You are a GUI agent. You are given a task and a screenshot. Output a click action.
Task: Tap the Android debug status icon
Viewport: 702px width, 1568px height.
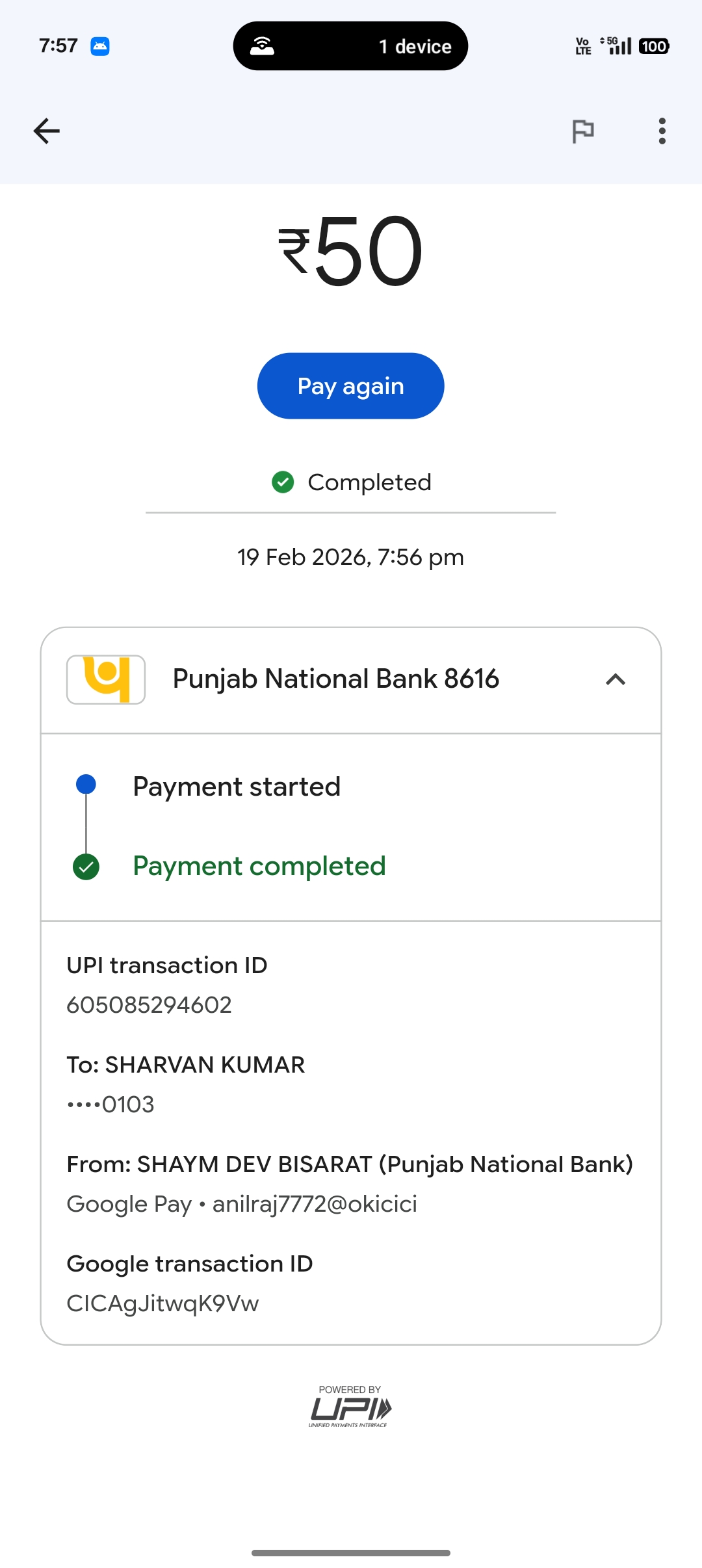click(x=99, y=46)
